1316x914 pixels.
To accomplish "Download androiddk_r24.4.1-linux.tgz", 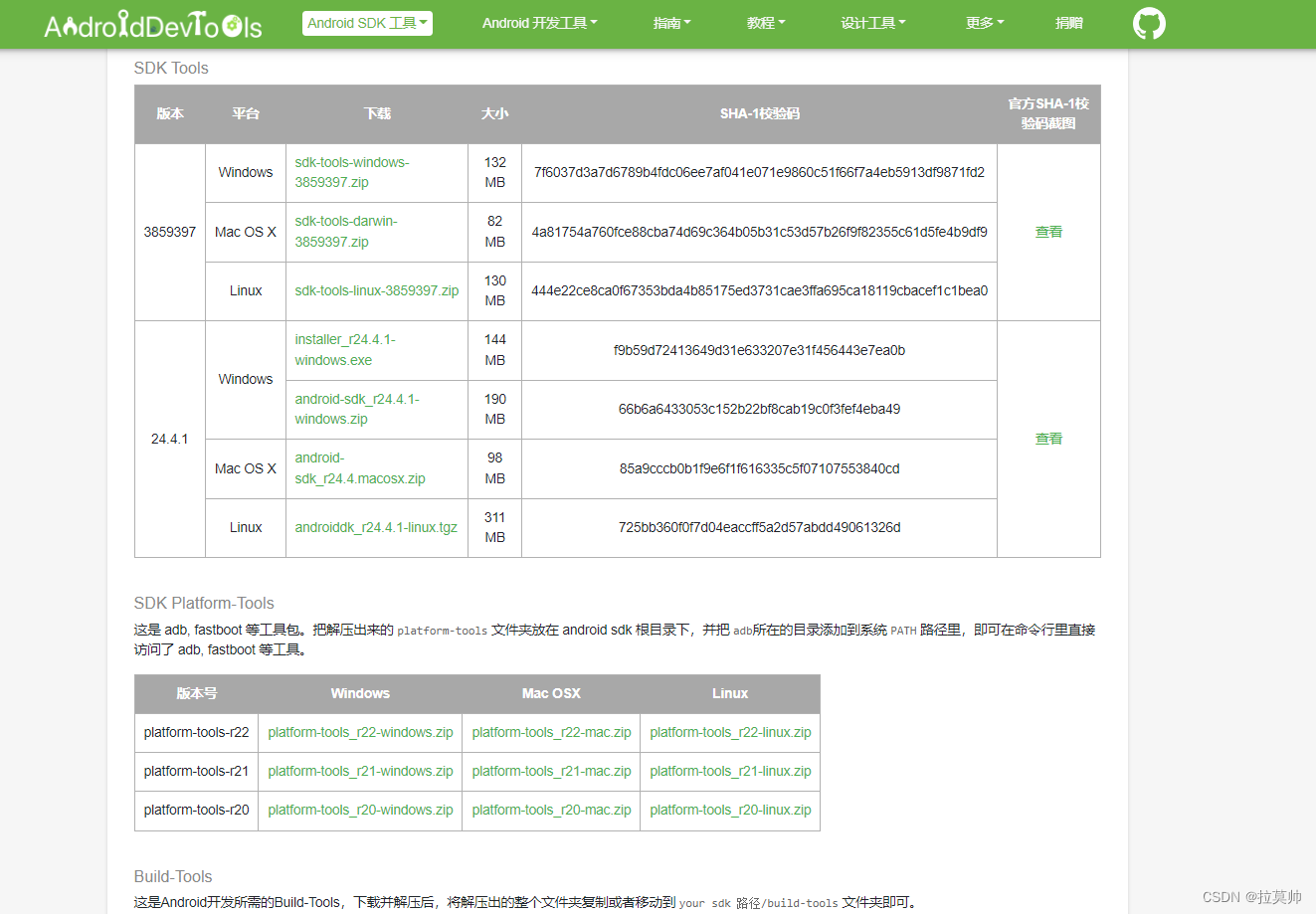I will [376, 527].
